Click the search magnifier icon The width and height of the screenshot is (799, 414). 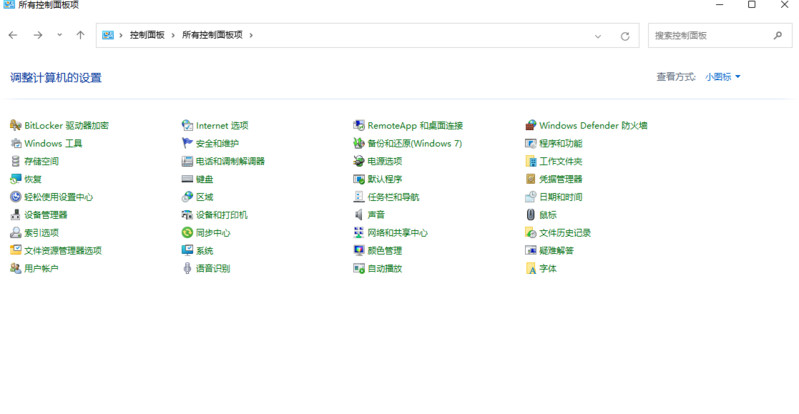tap(778, 36)
